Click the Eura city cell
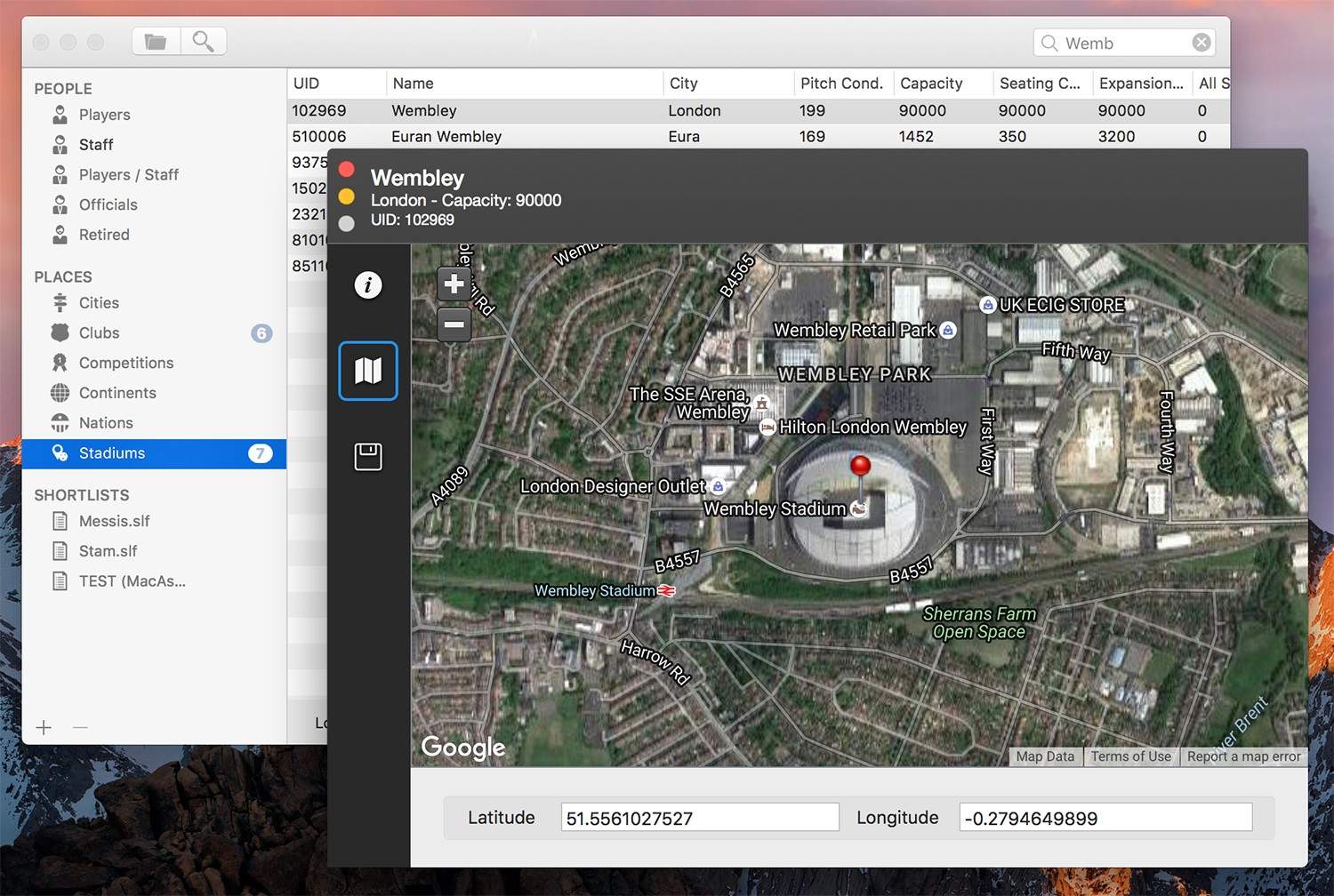Screen dimensions: 1334x896 tap(684, 137)
